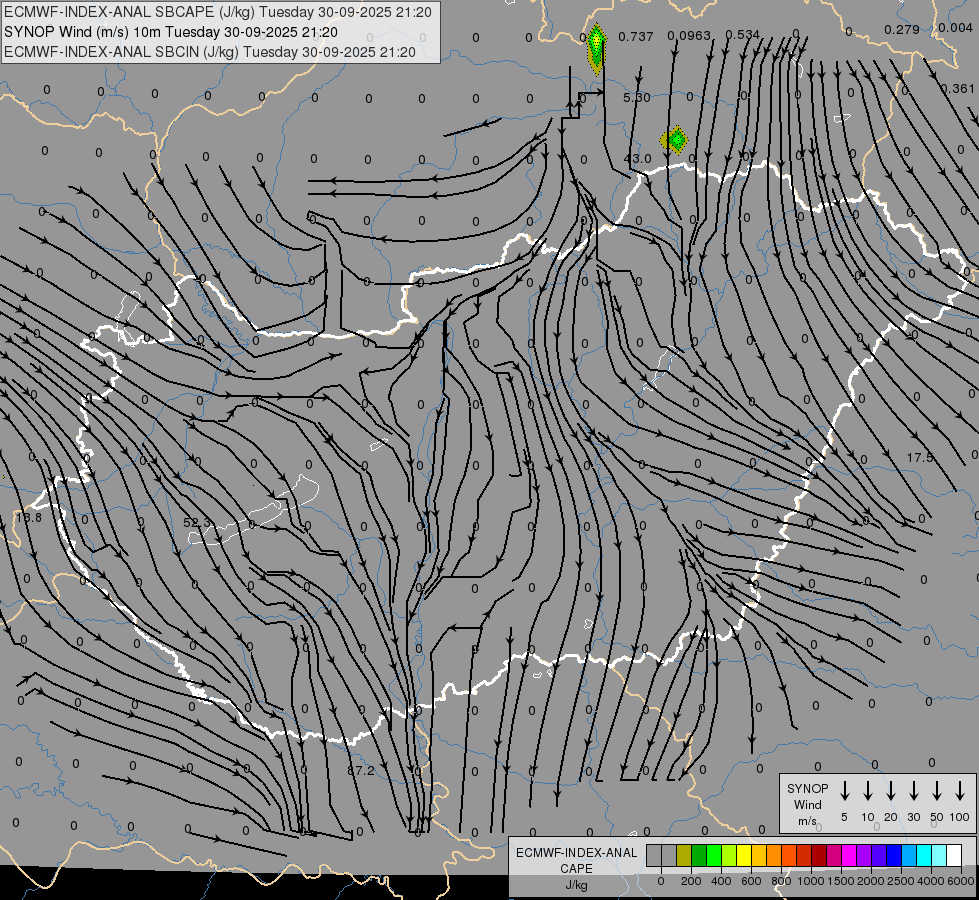Viewport: 979px width, 900px height.
Task: Click the J/kg unit label in legend
Action: coord(576,885)
